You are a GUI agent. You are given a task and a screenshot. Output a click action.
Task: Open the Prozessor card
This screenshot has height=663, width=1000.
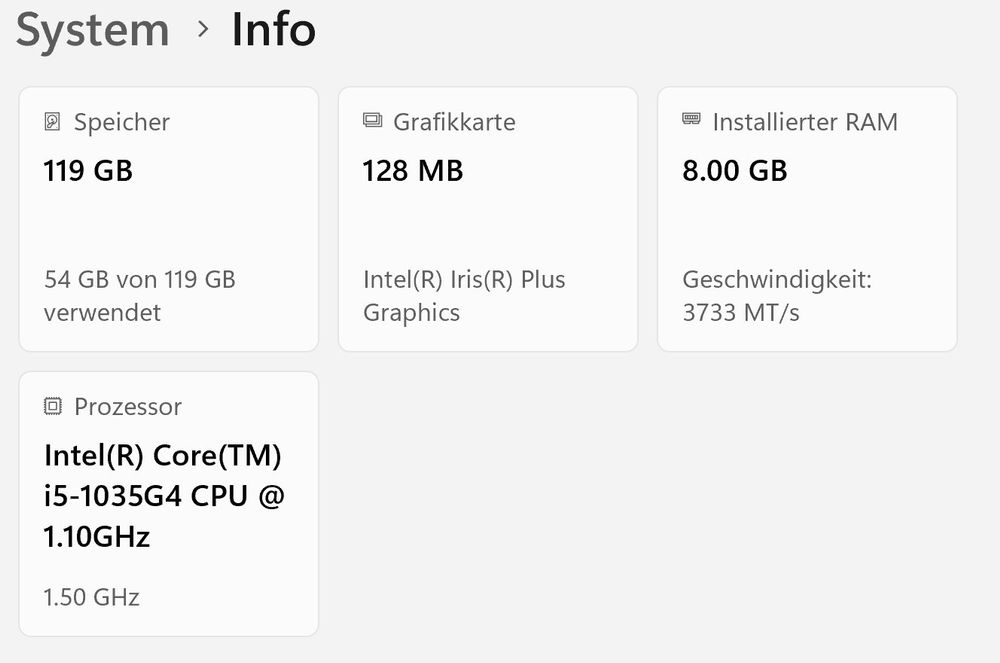[169, 504]
